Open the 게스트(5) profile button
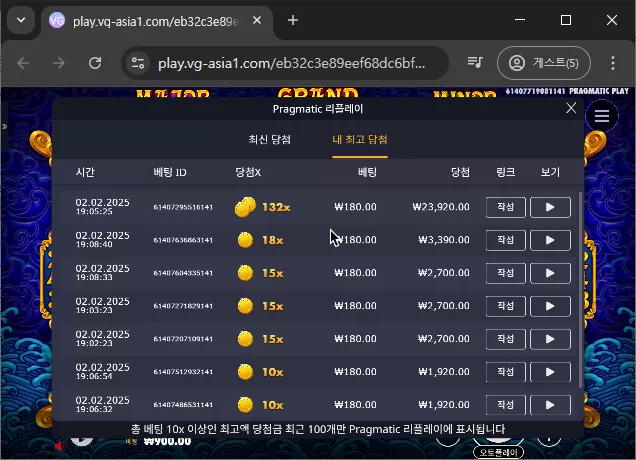The width and height of the screenshot is (636, 460). (x=544, y=63)
